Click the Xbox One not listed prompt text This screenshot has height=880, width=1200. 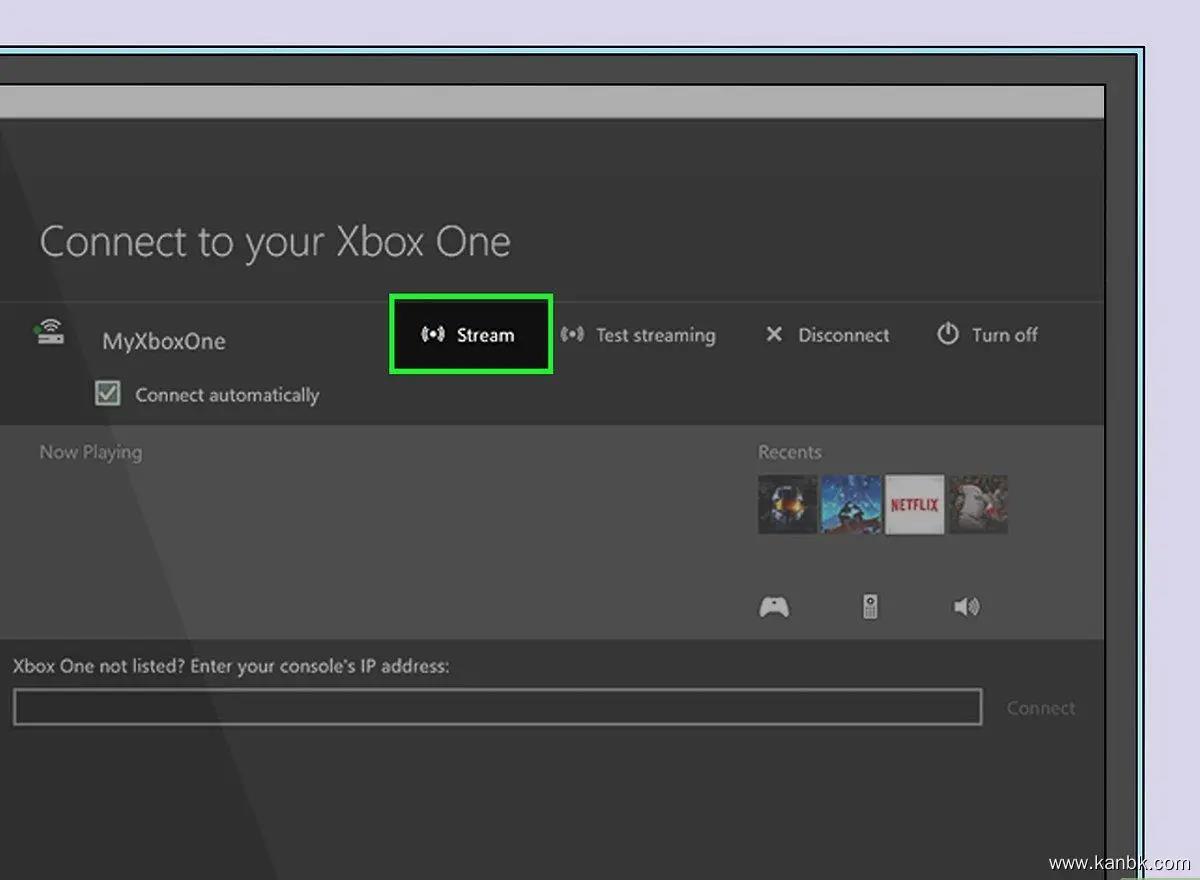click(x=231, y=666)
